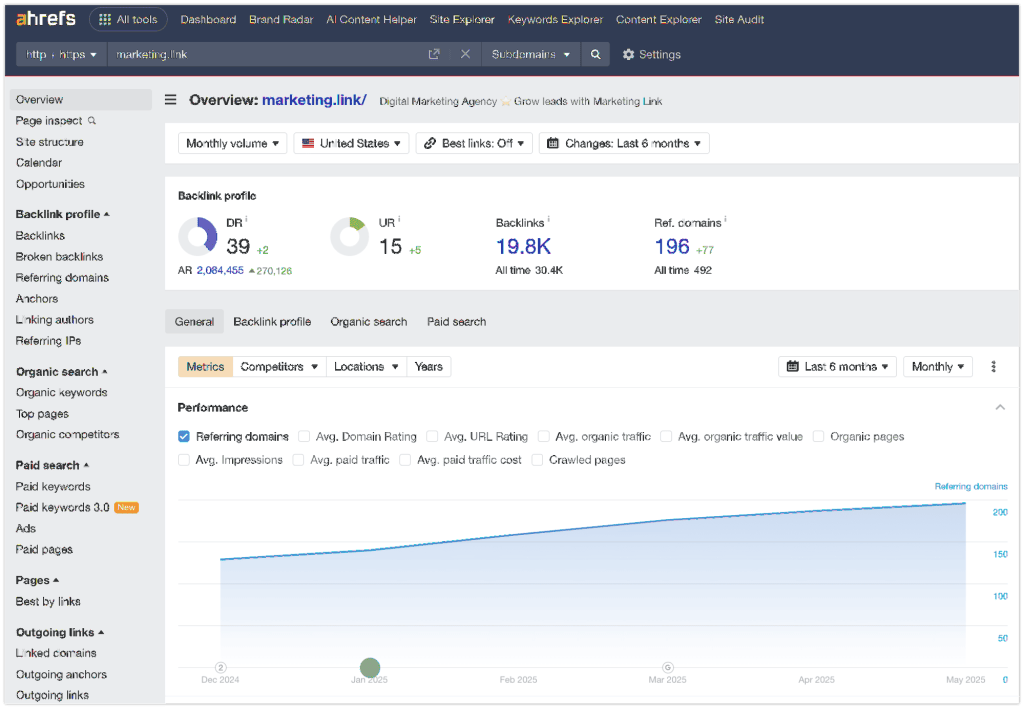Click the Ref. domains info icon
The image size is (1024, 709).
pos(725,219)
